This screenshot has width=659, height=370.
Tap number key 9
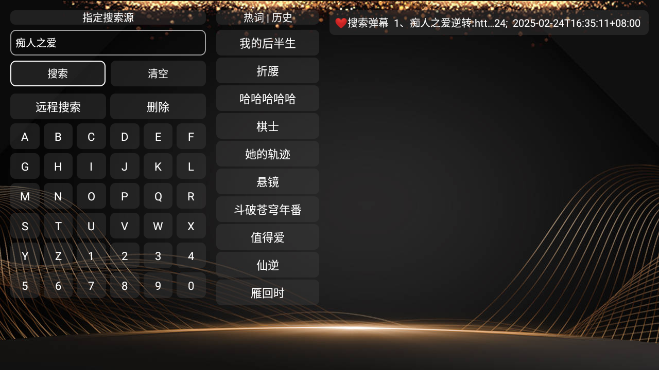[x=158, y=286]
